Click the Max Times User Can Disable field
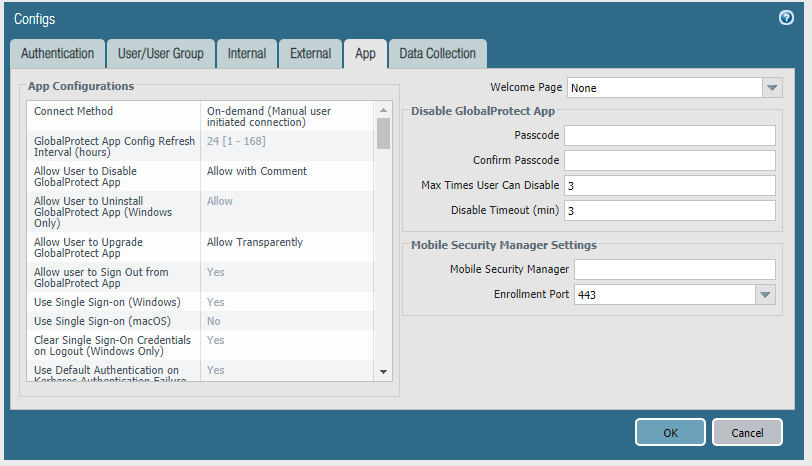The width and height of the screenshot is (812, 466). click(x=670, y=185)
